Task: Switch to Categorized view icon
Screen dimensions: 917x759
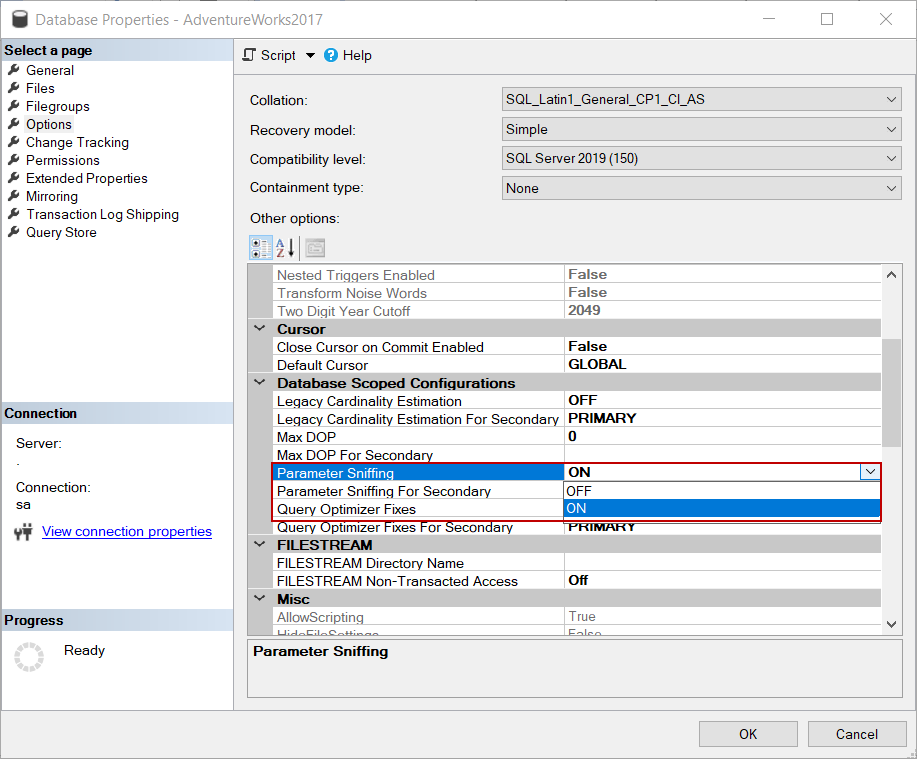Action: click(260, 248)
